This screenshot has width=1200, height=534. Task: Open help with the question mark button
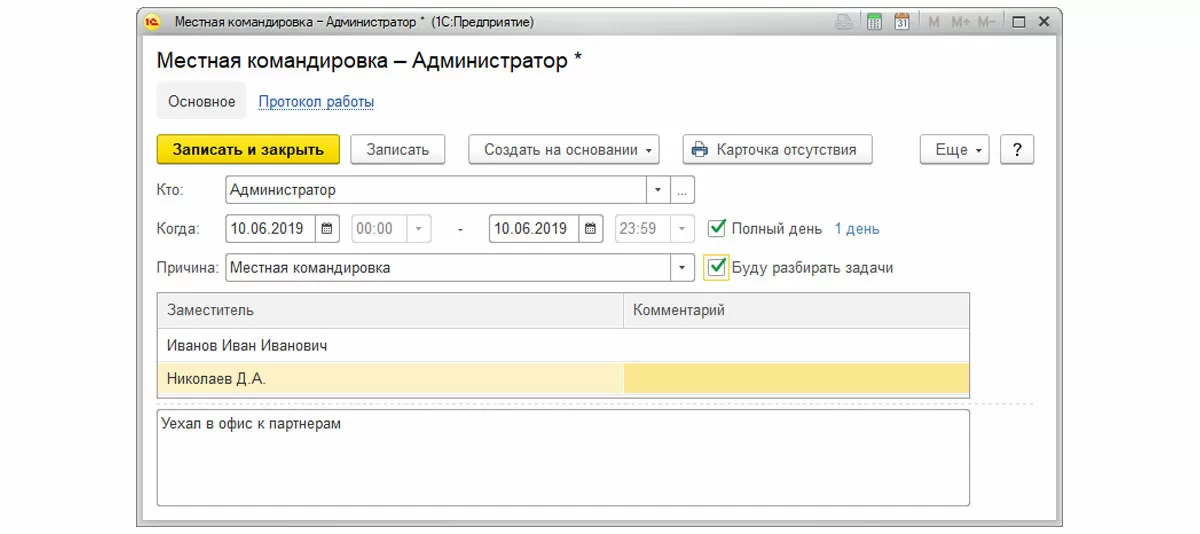(x=1017, y=150)
